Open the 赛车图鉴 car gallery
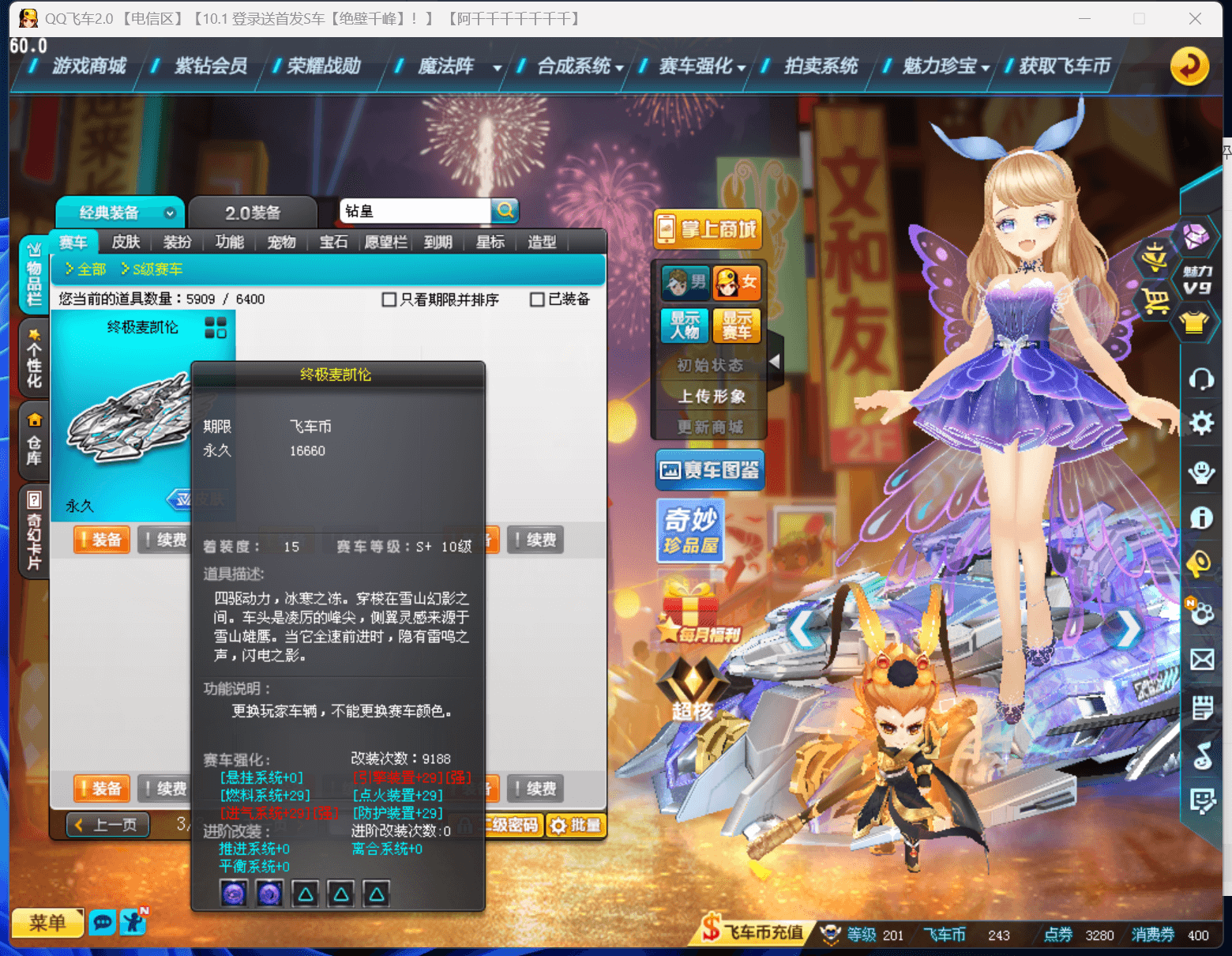The width and height of the screenshot is (1232, 956). click(x=709, y=470)
